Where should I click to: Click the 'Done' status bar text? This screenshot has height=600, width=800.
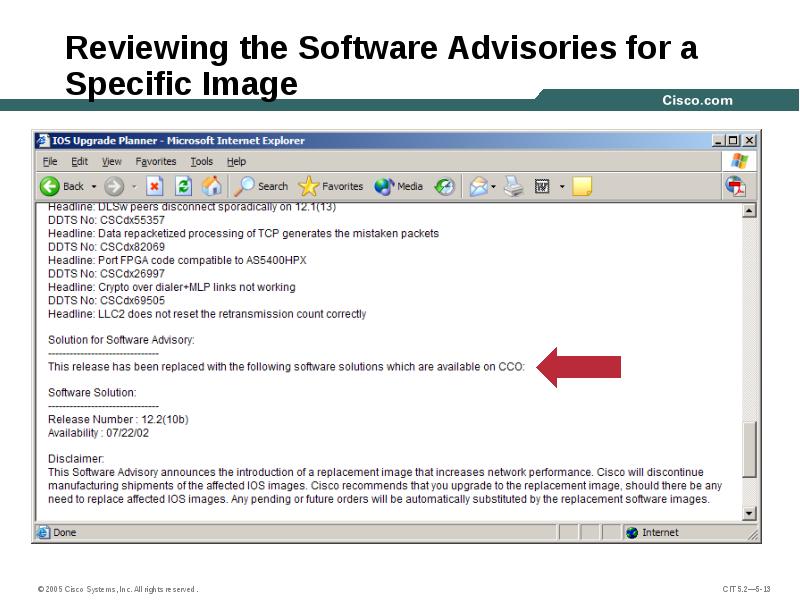(x=65, y=533)
